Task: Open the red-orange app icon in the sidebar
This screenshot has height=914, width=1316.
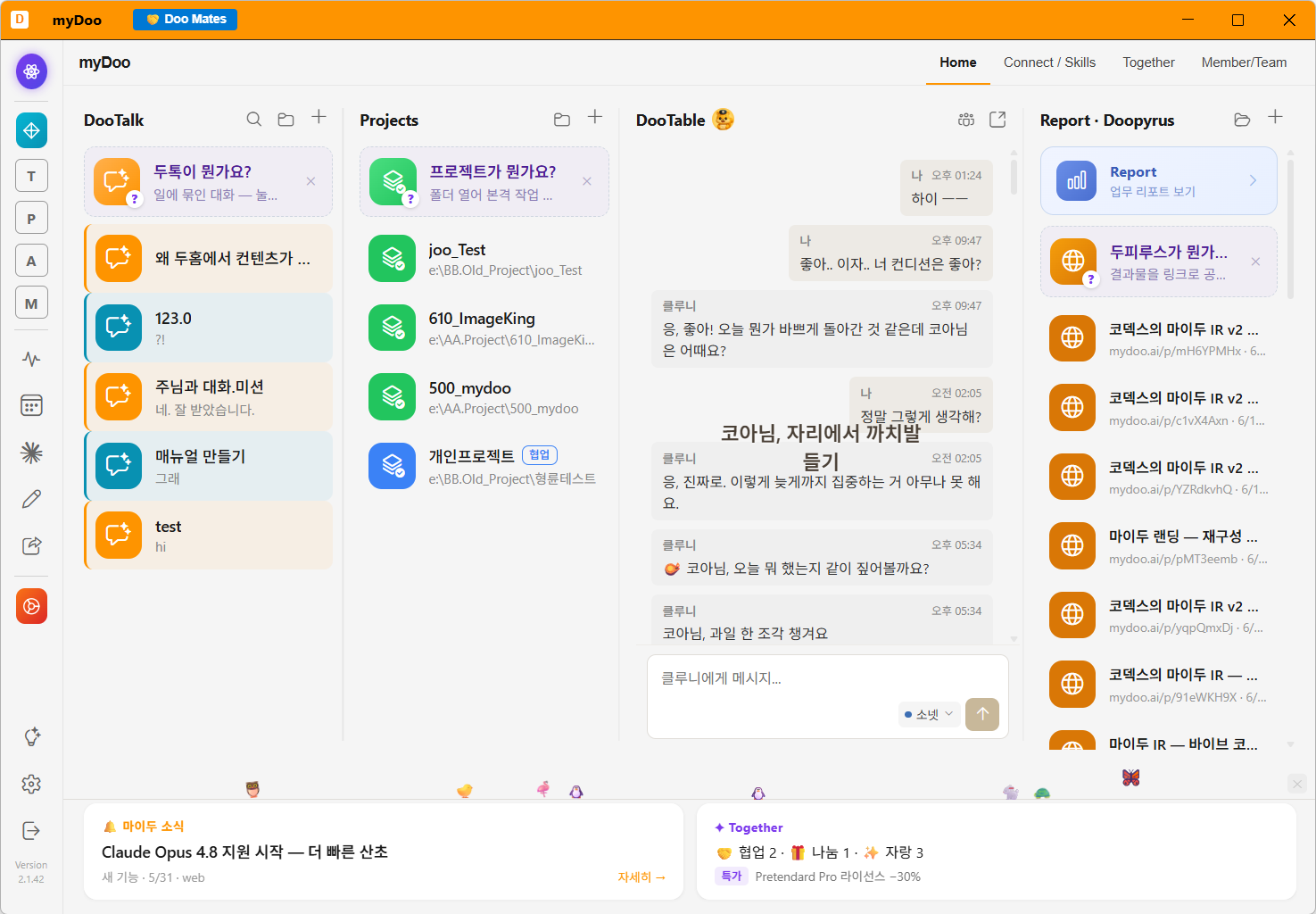Action: [x=31, y=607]
